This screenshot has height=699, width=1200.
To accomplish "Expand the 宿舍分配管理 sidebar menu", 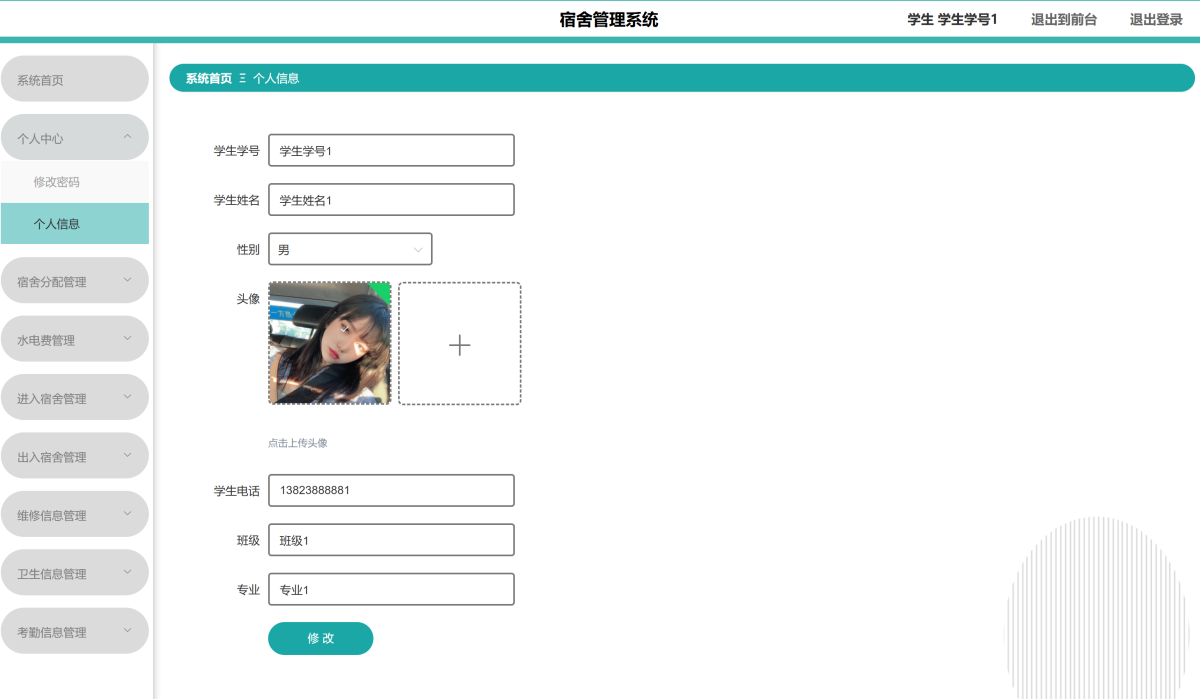I will (75, 281).
